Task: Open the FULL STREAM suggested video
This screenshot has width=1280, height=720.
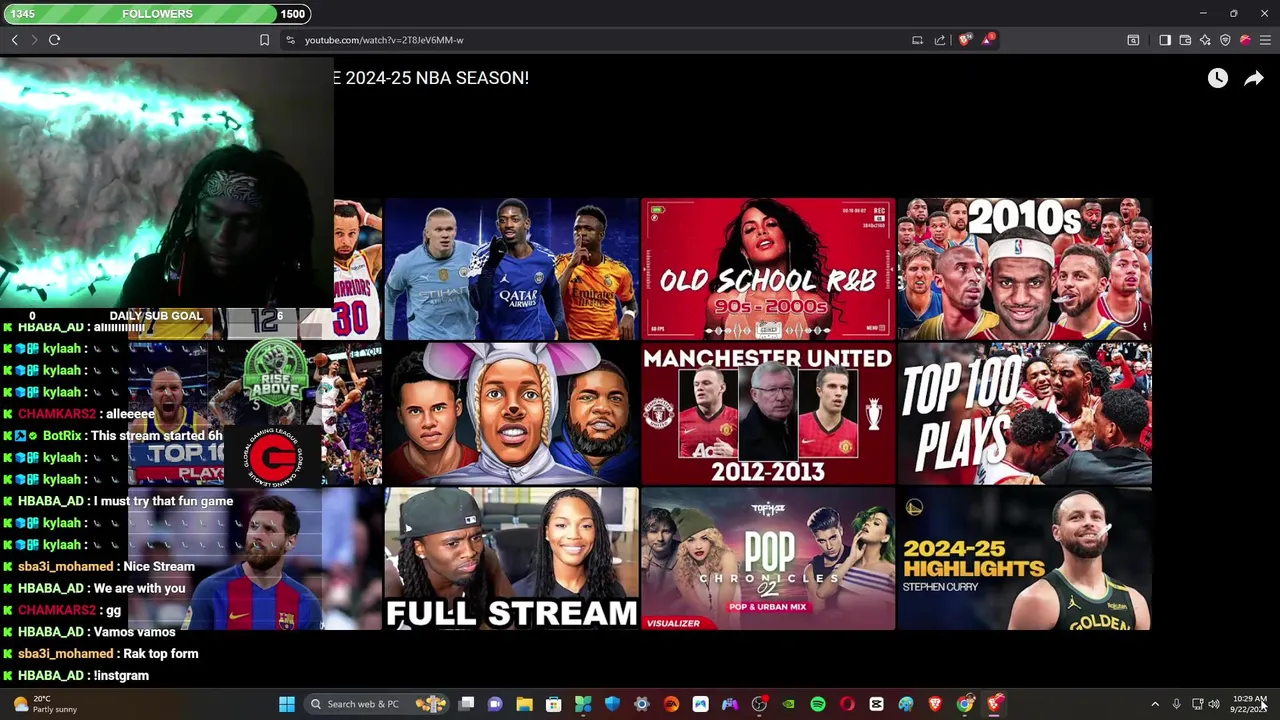Action: (x=511, y=559)
